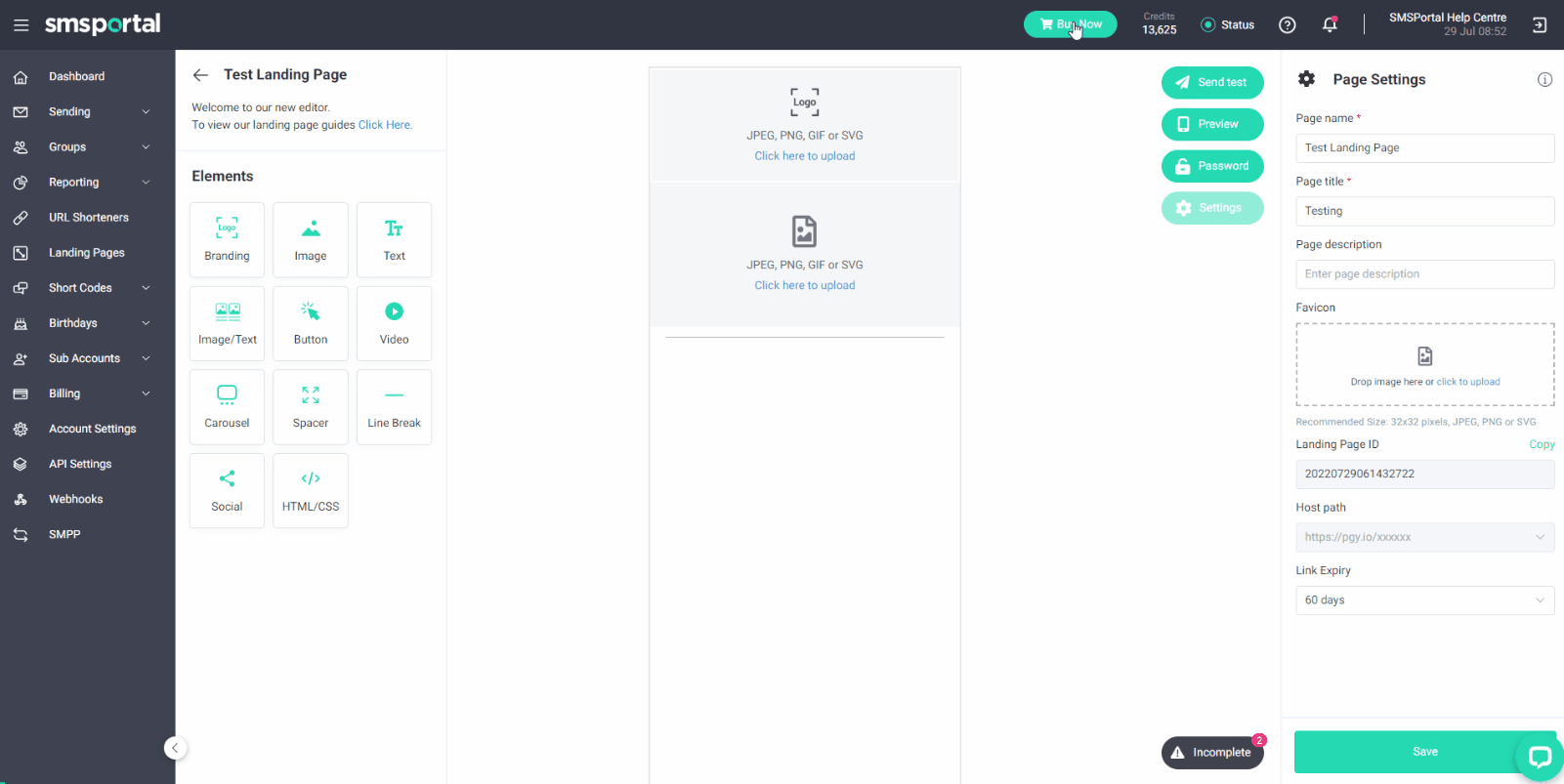This screenshot has width=1564, height=784.
Task: Click the Save button
Action: click(1424, 752)
